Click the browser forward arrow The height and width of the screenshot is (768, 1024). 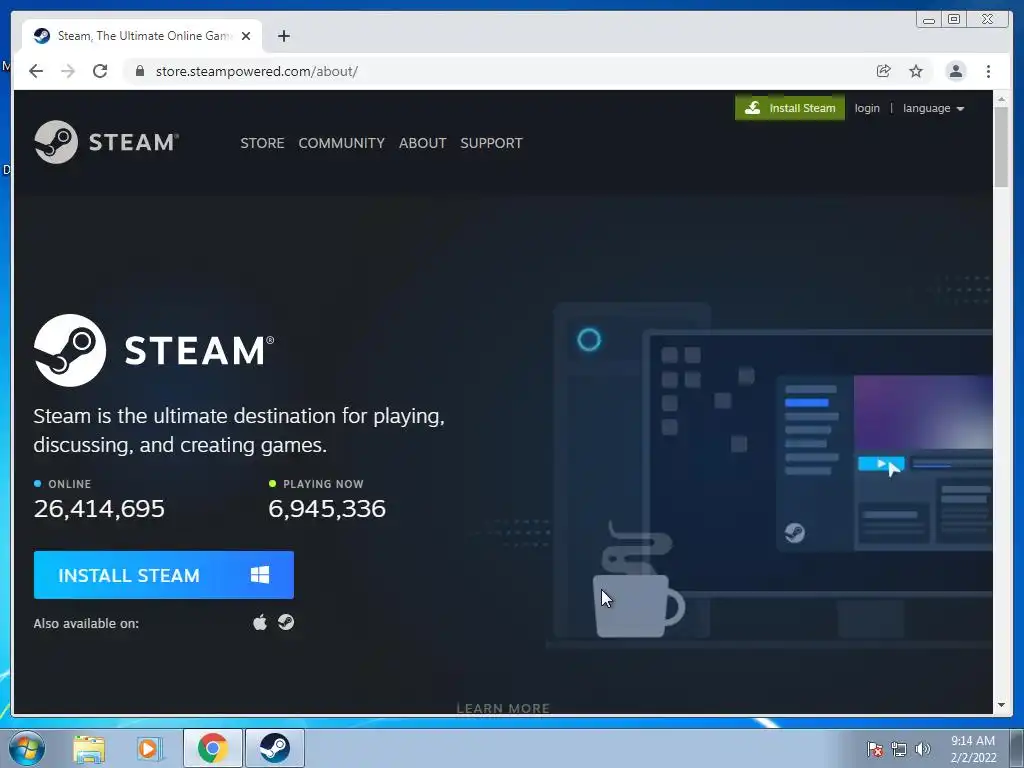(68, 71)
